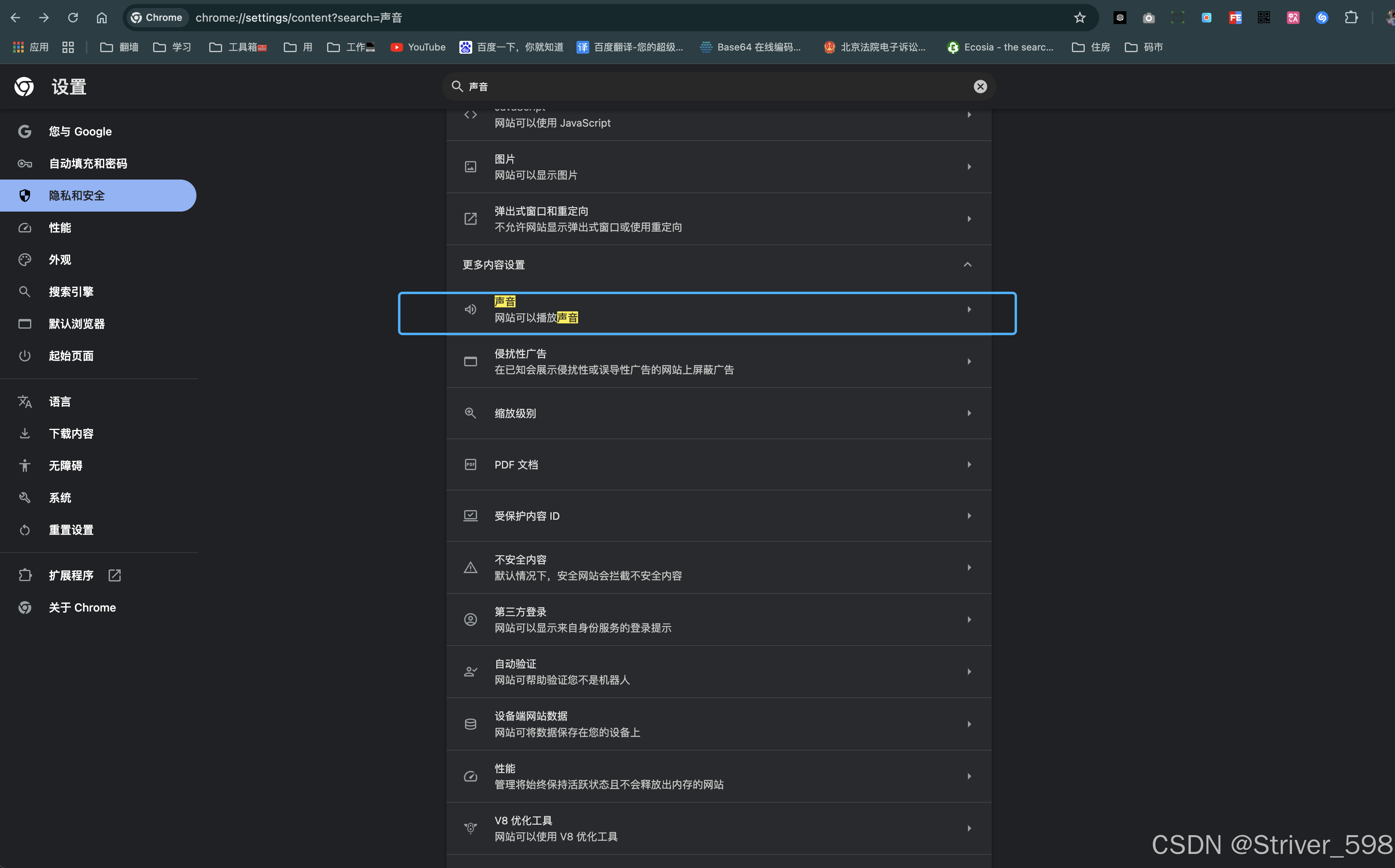Click the camera screenshot extension icon
1395x868 pixels.
pos(1148,18)
